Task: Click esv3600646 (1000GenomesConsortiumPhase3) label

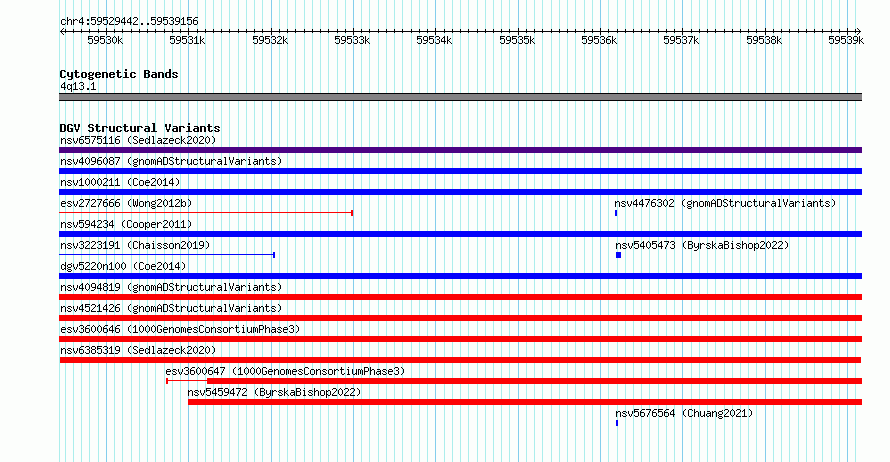Action: point(180,329)
